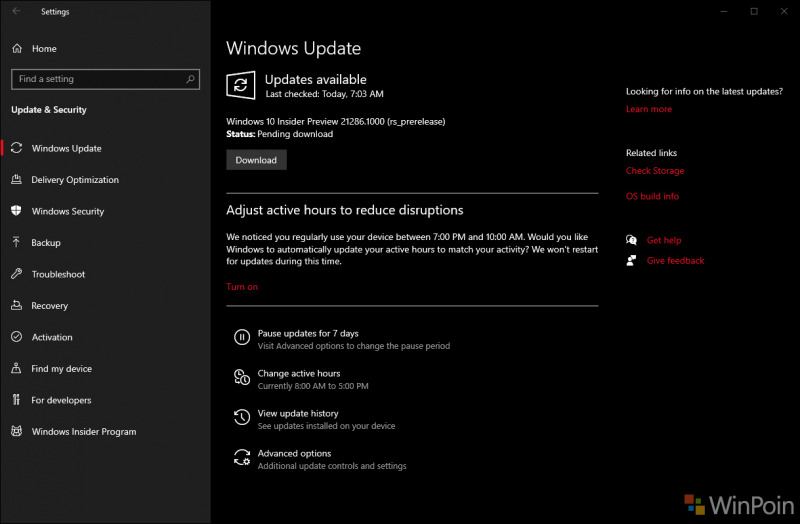
Task: Click the back arrow in Settings
Action: click(16, 12)
